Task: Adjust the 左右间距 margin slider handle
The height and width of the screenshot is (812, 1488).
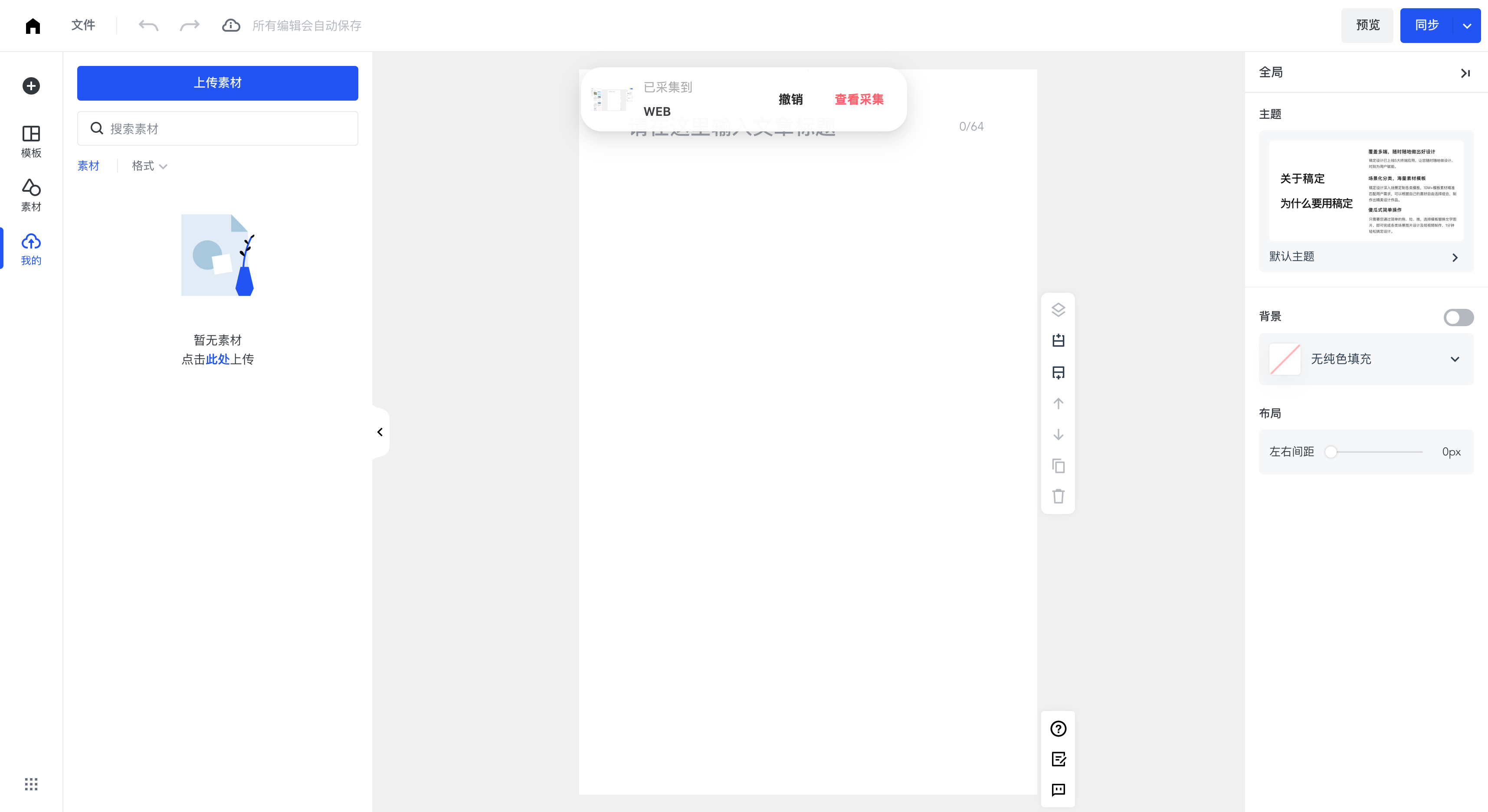Action: [1331, 452]
